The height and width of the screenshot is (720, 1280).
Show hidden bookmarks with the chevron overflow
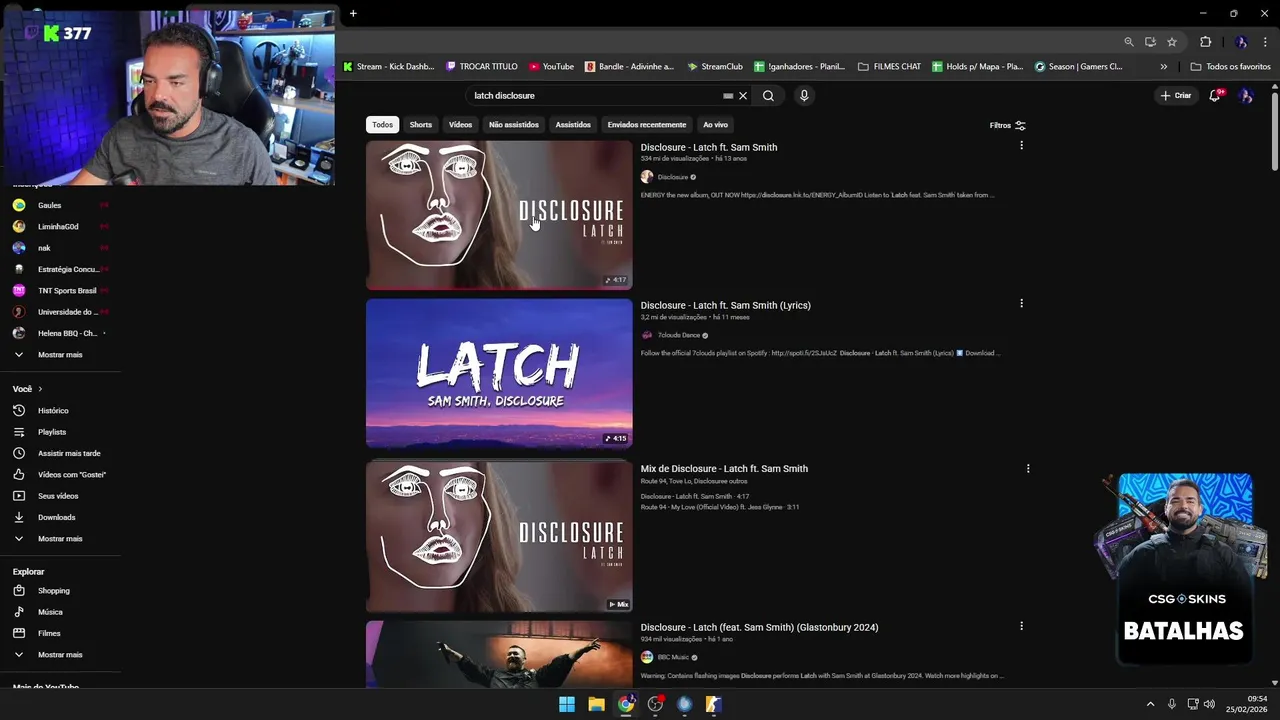(x=1163, y=67)
